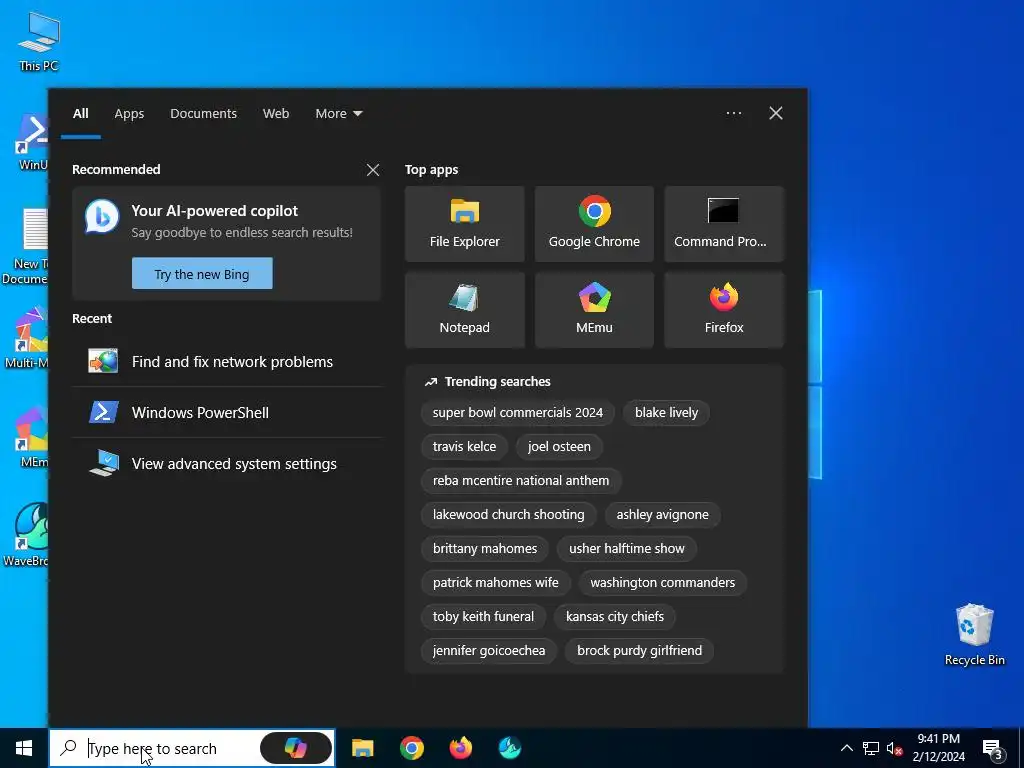Select the Recycle Bin desktop icon

pos(974,634)
